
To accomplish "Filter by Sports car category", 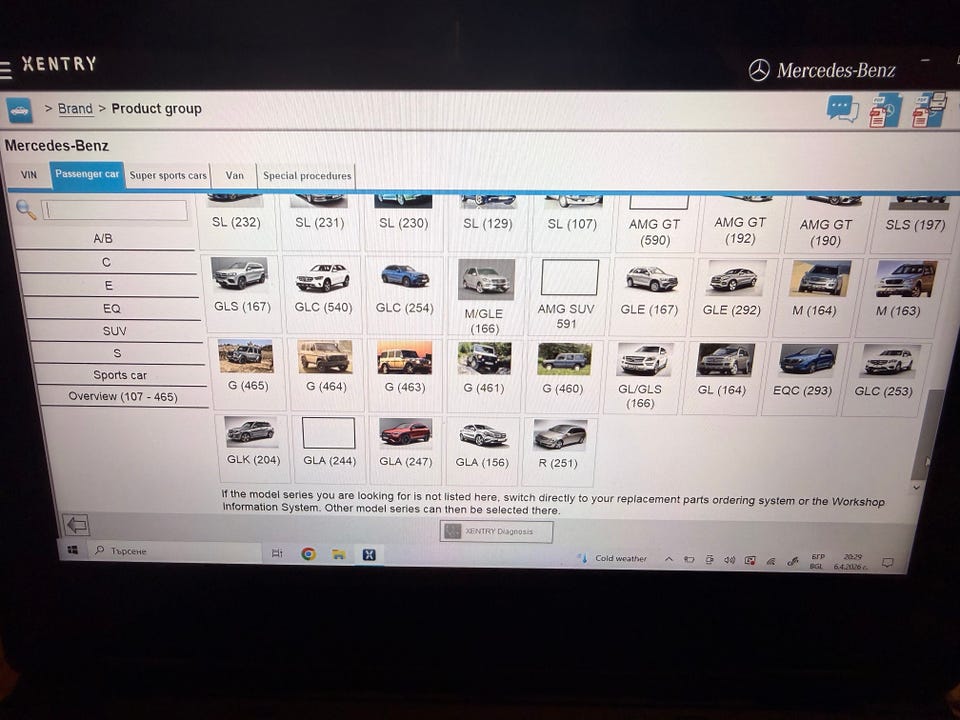I will click(120, 375).
